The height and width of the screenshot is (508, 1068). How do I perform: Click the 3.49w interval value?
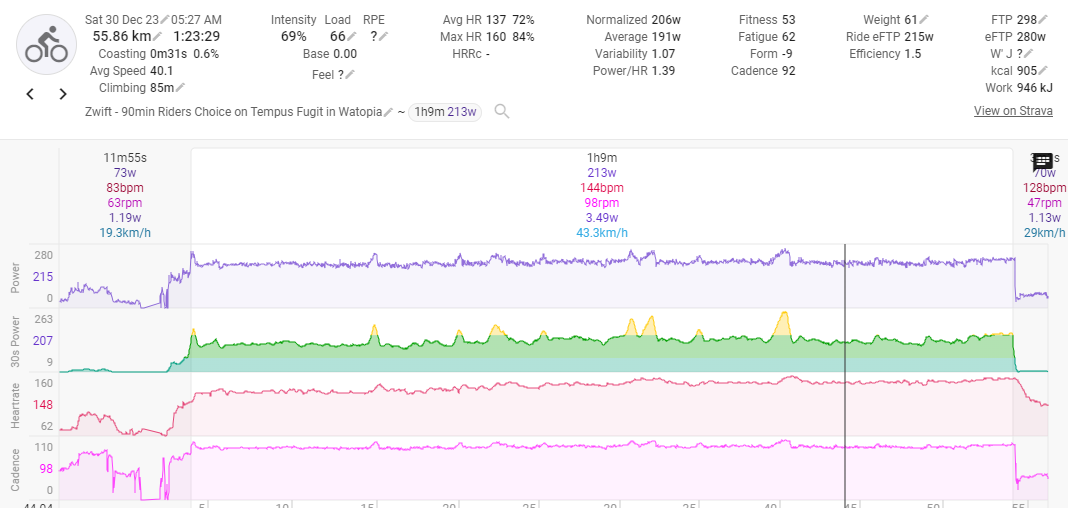(601, 218)
